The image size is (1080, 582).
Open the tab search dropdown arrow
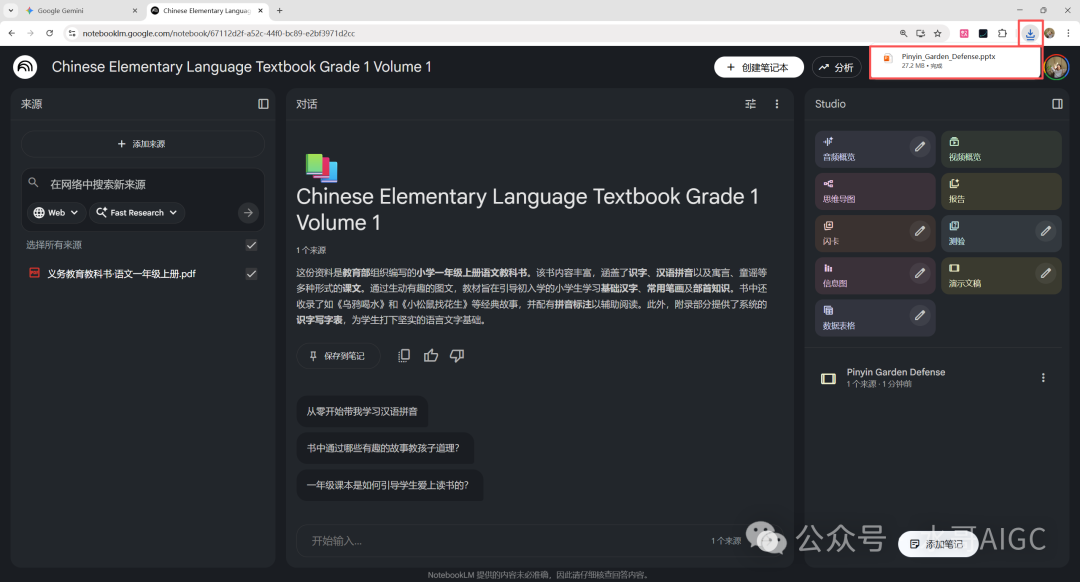[10, 10]
